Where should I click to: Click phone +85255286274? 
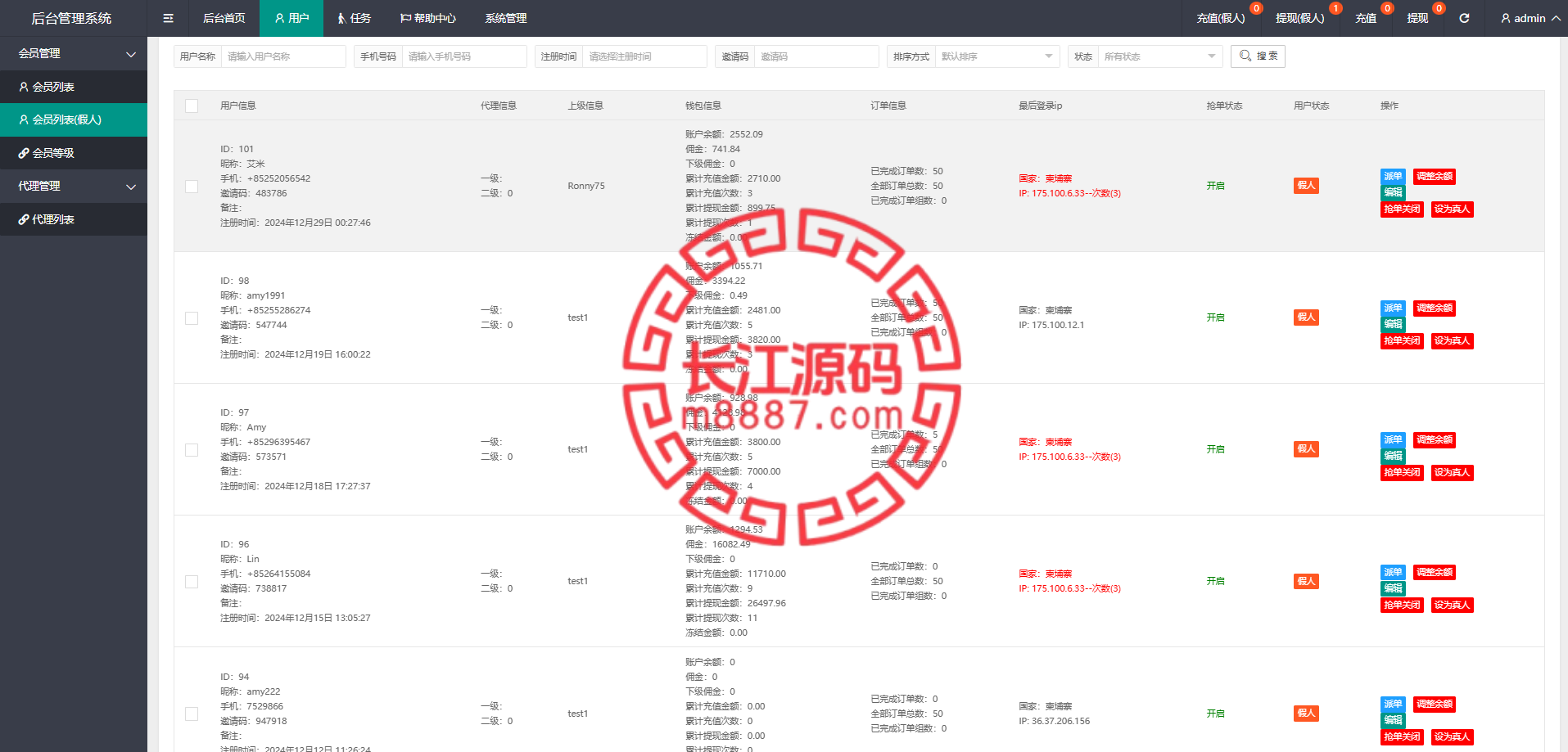coord(278,310)
